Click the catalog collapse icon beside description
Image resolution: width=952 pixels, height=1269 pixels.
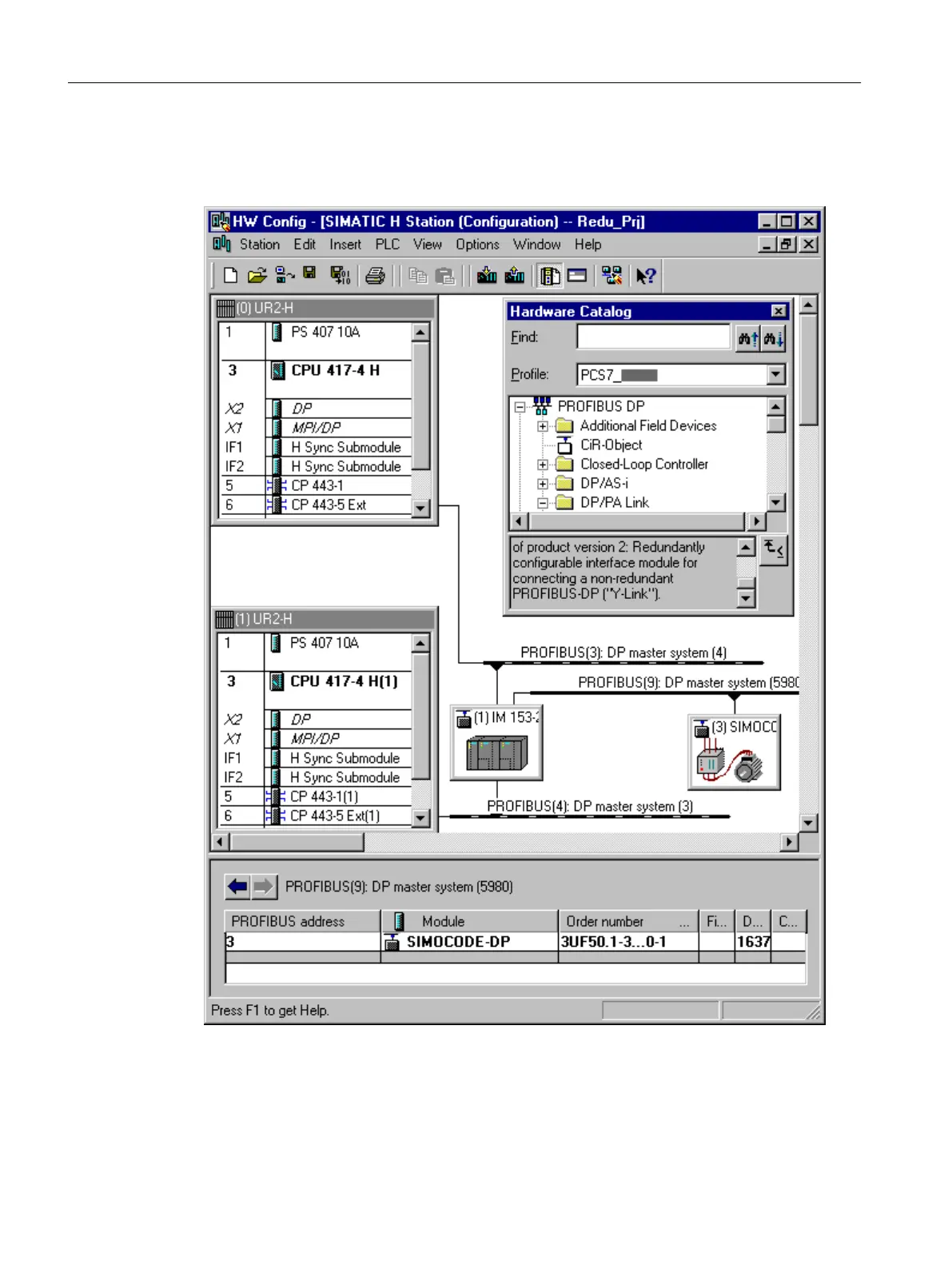[x=773, y=550]
